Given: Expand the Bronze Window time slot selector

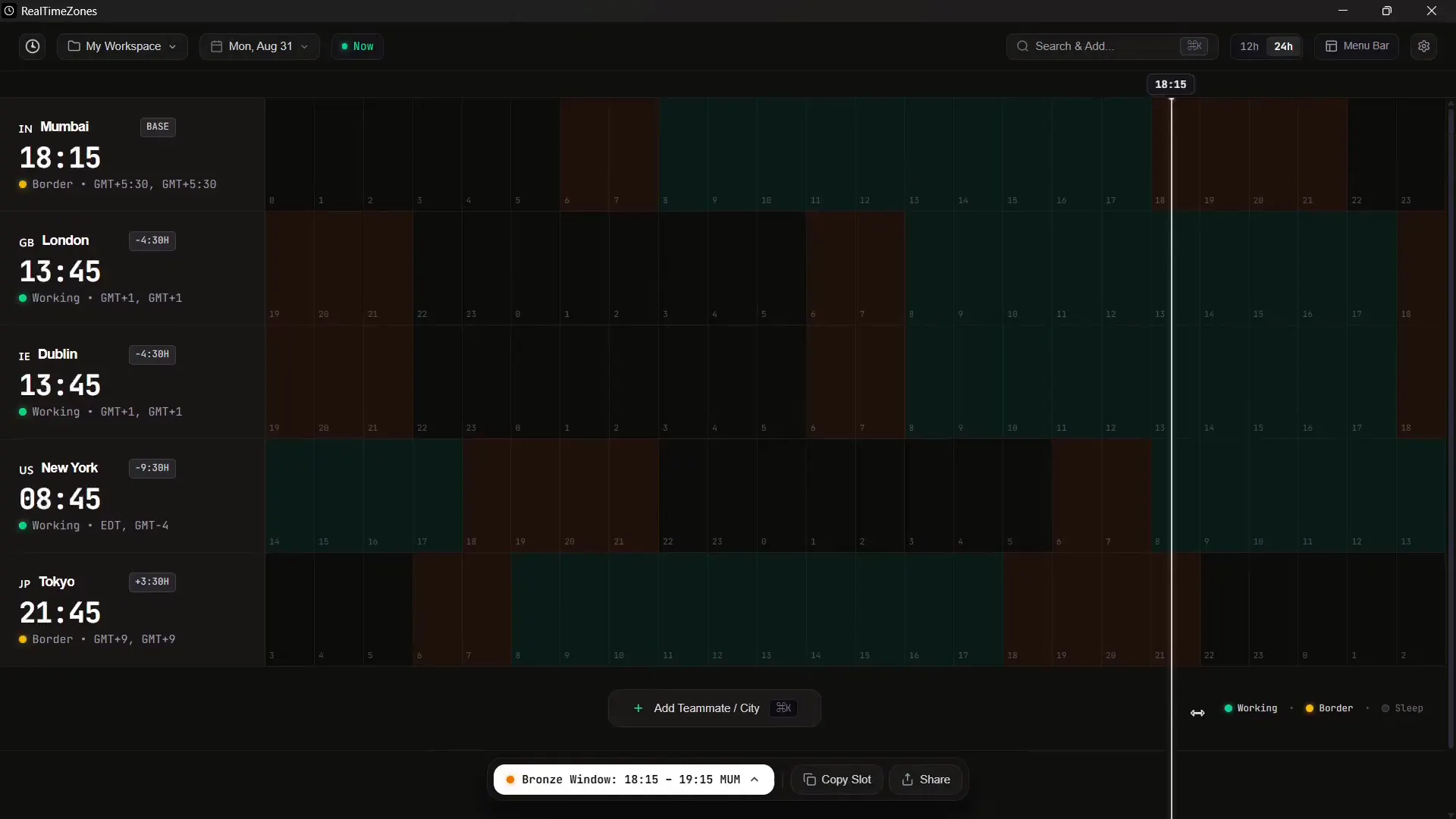Looking at the screenshot, I should coord(634,780).
